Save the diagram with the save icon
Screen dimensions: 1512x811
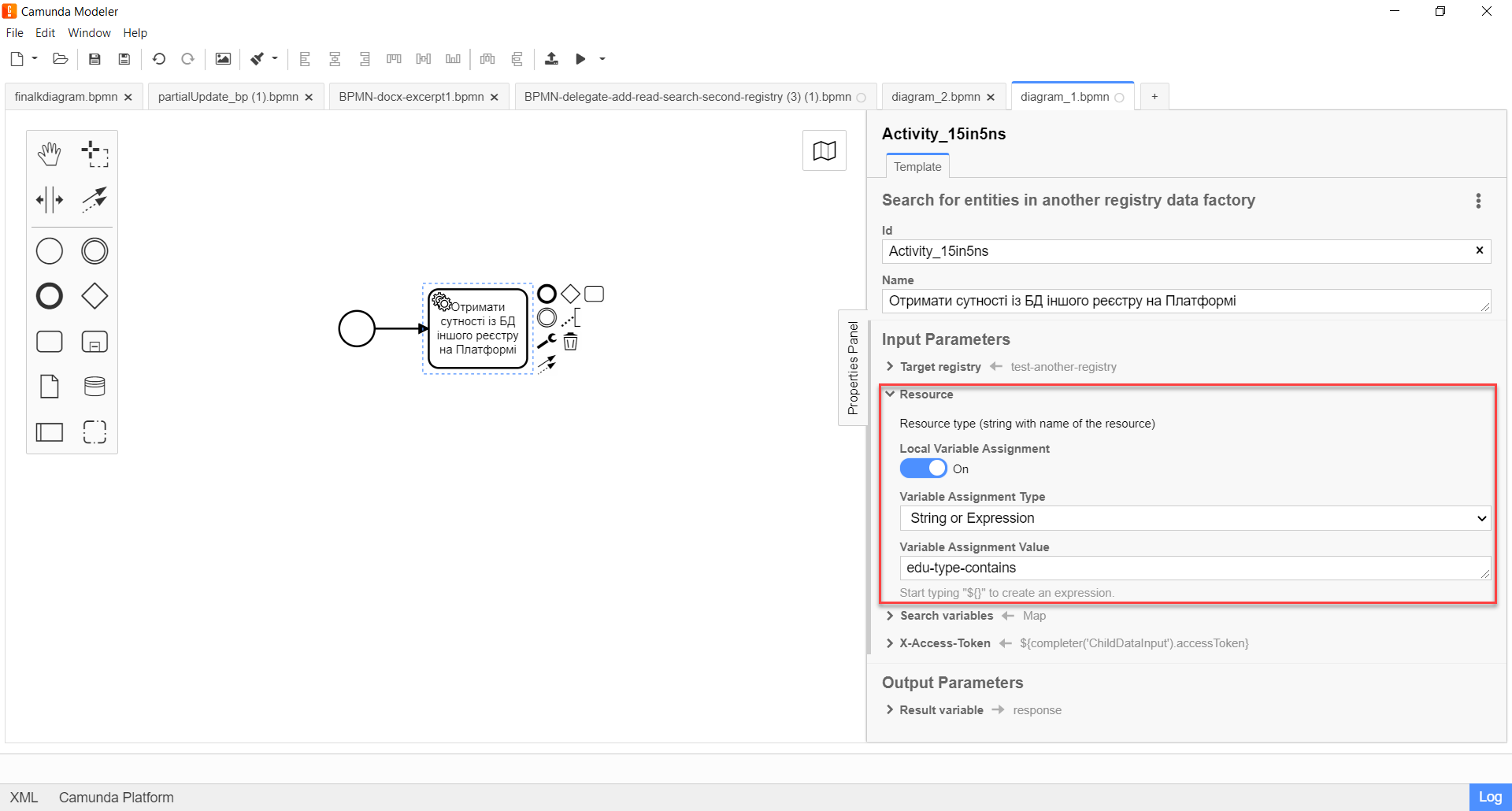pos(94,59)
